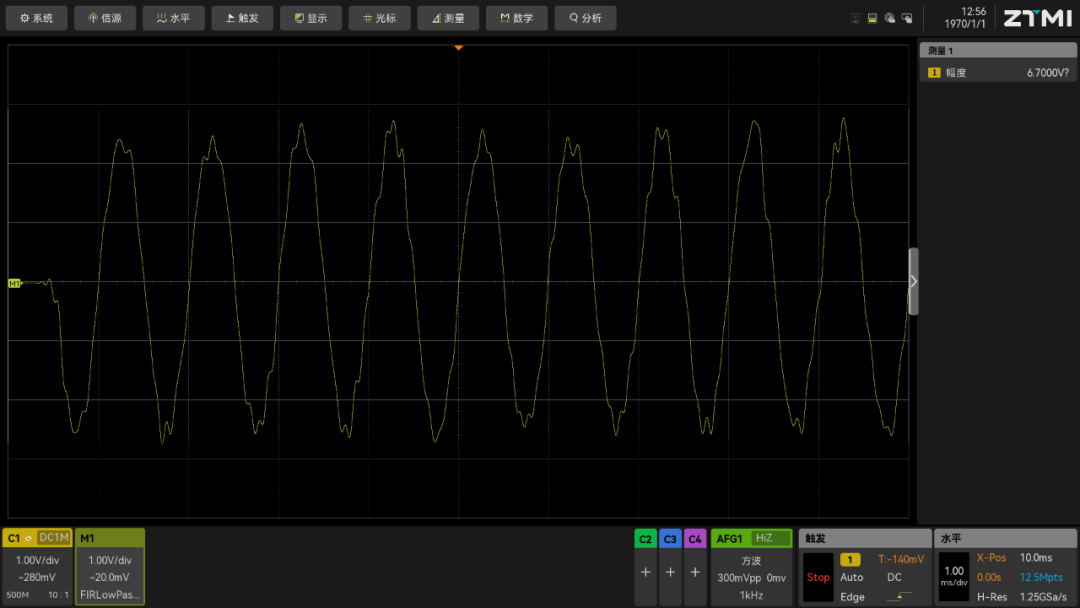Click the C1 probe icon
Image resolution: width=1080 pixels, height=608 pixels.
(29, 538)
